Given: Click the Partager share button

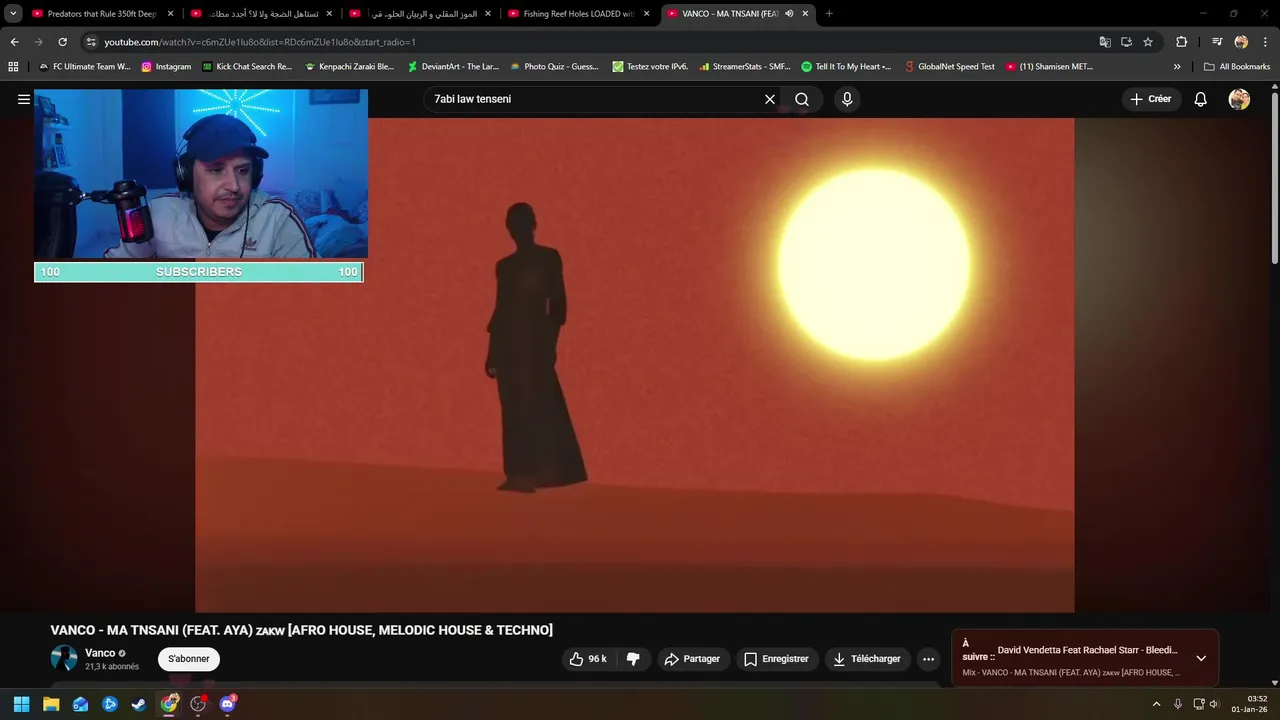Looking at the screenshot, I should point(692,659).
